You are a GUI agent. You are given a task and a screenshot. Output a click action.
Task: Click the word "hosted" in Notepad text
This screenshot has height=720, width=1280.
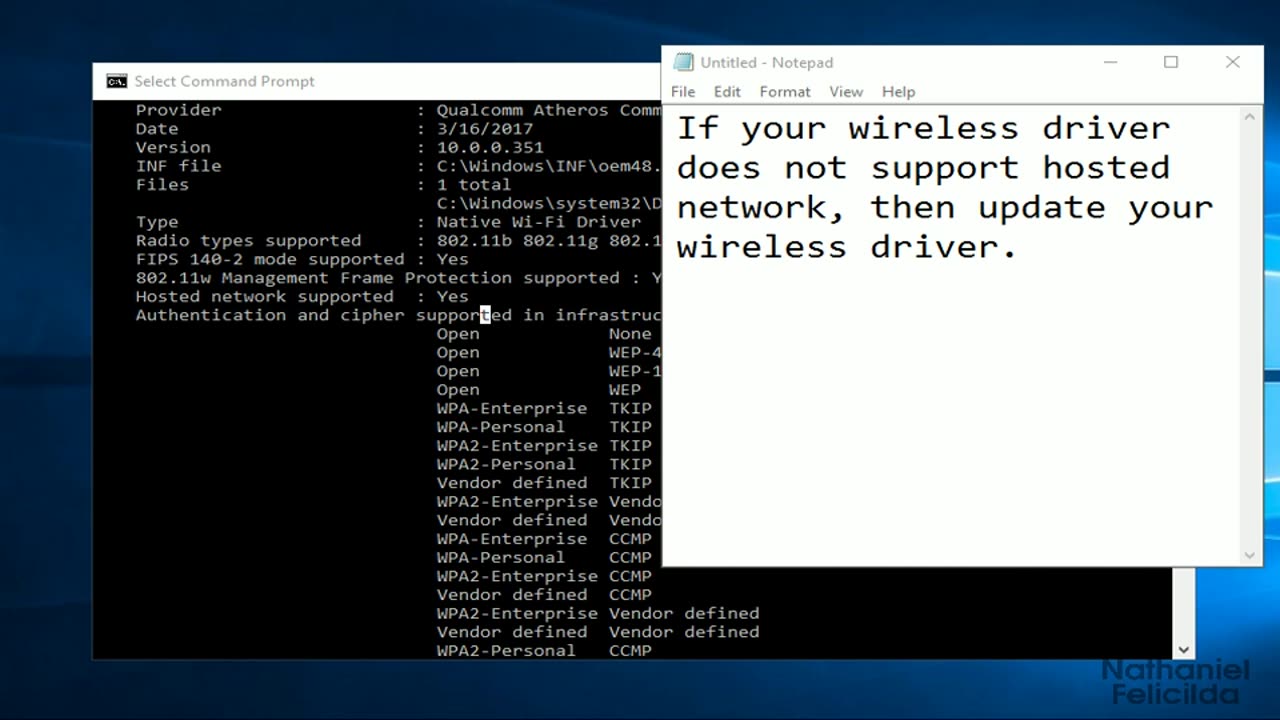[1106, 167]
